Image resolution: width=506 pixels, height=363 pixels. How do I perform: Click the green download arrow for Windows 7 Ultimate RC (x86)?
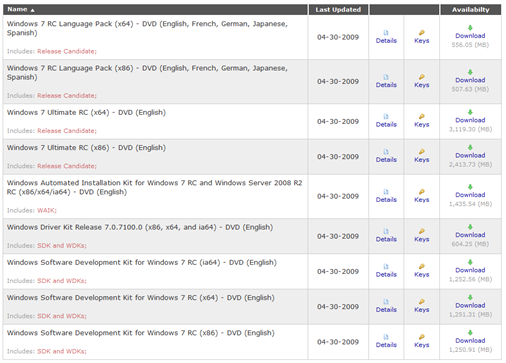click(x=470, y=147)
